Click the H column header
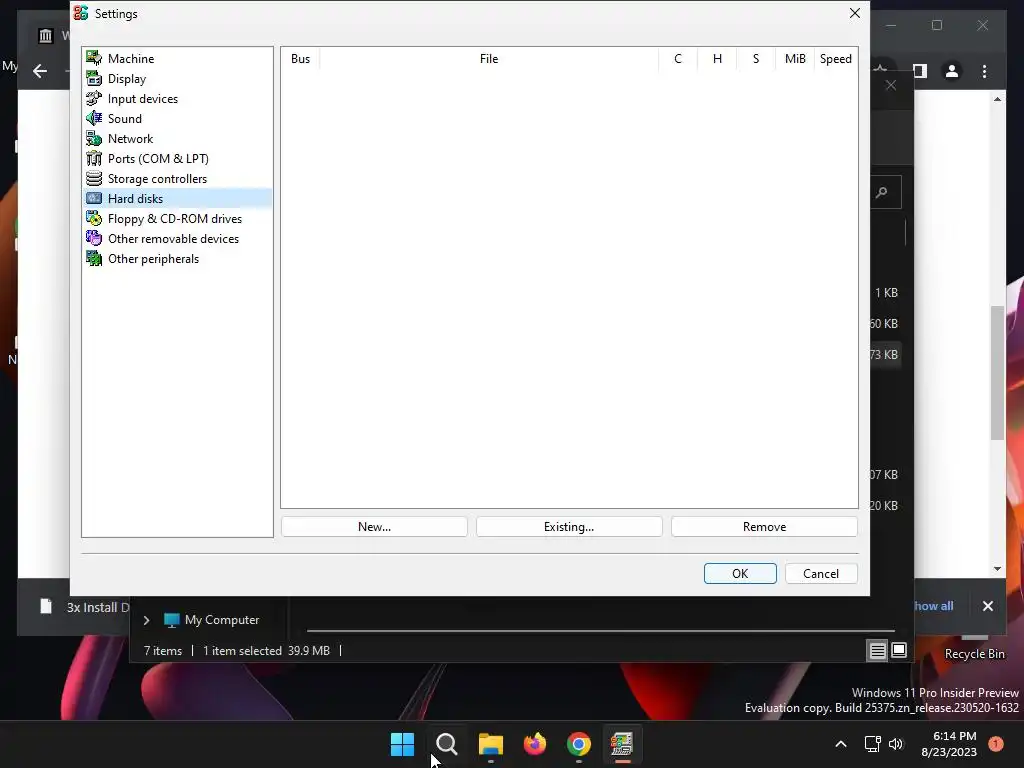Viewport: 1024px width, 768px height. [717, 59]
